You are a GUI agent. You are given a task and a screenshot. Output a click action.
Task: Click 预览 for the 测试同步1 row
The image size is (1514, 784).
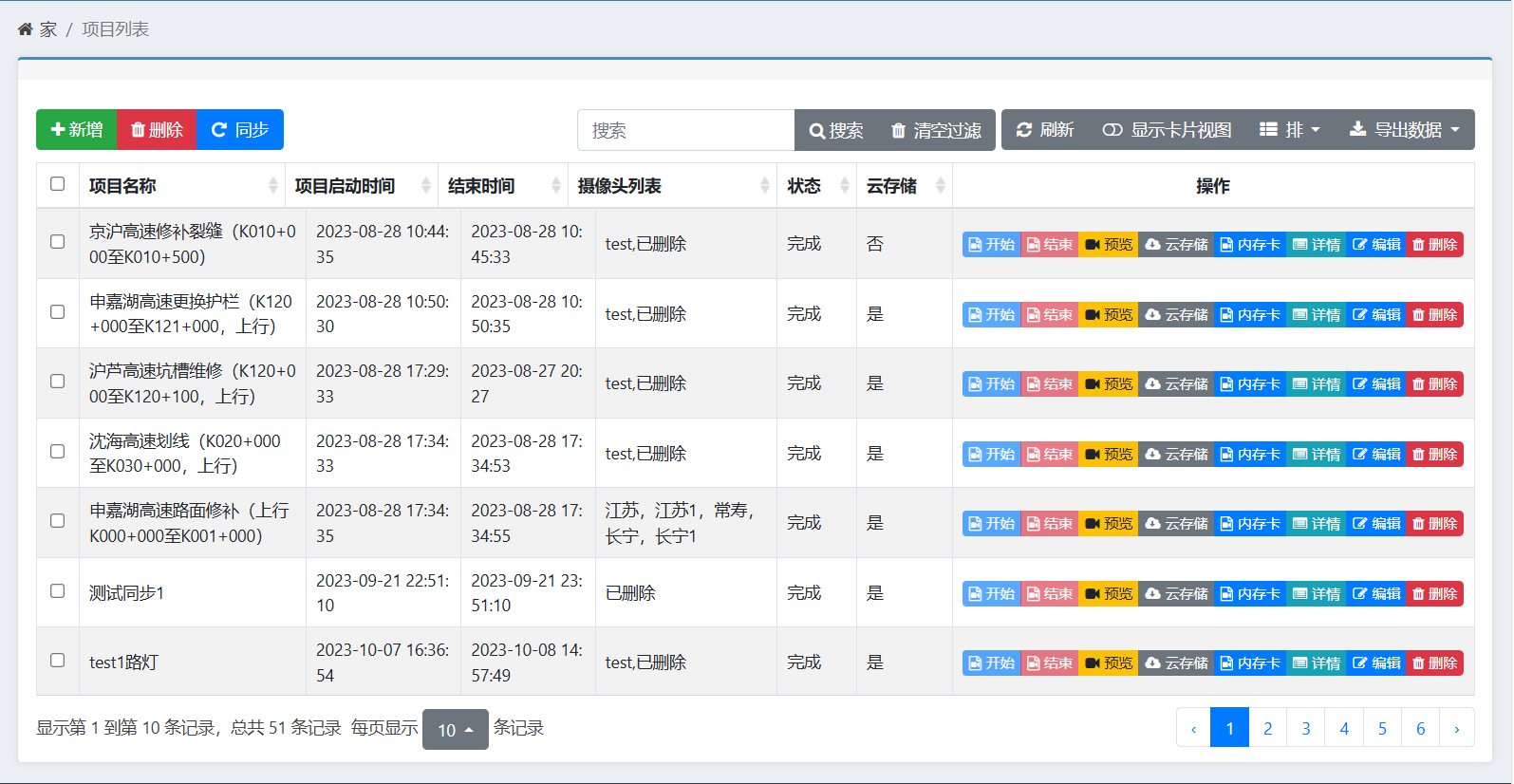1109,594
